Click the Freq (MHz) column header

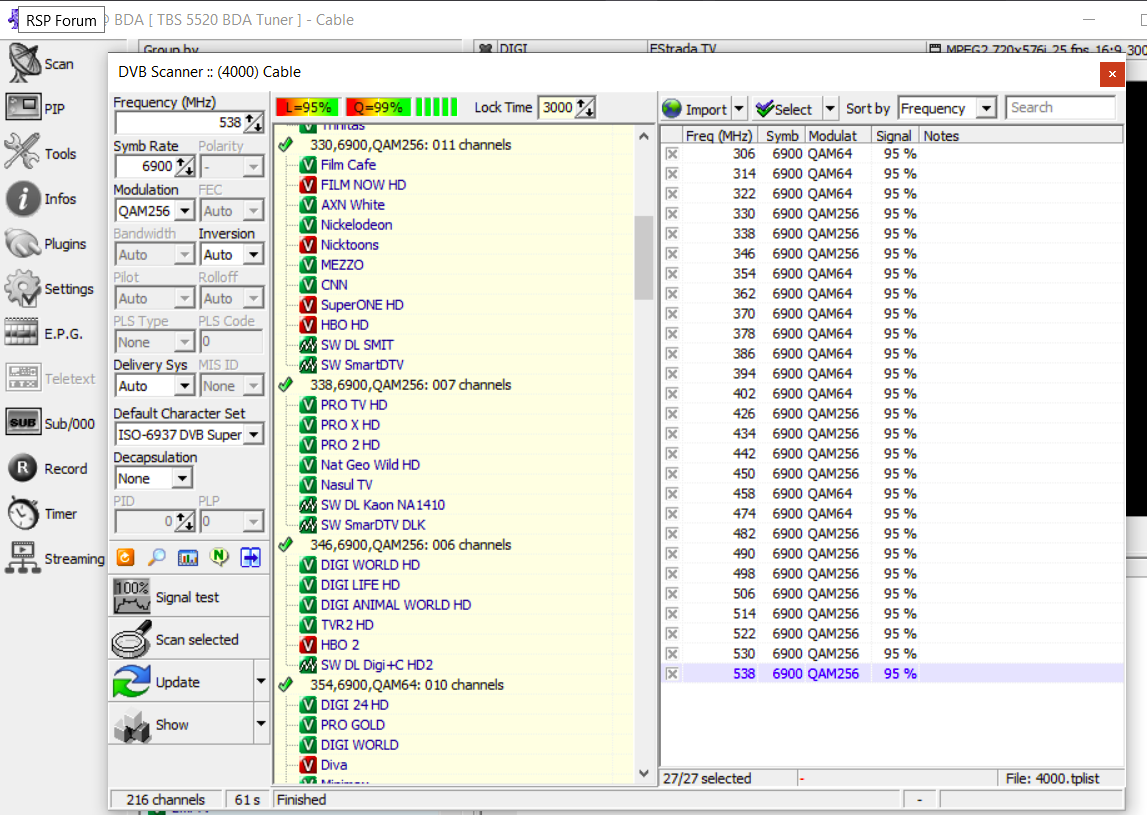718,135
